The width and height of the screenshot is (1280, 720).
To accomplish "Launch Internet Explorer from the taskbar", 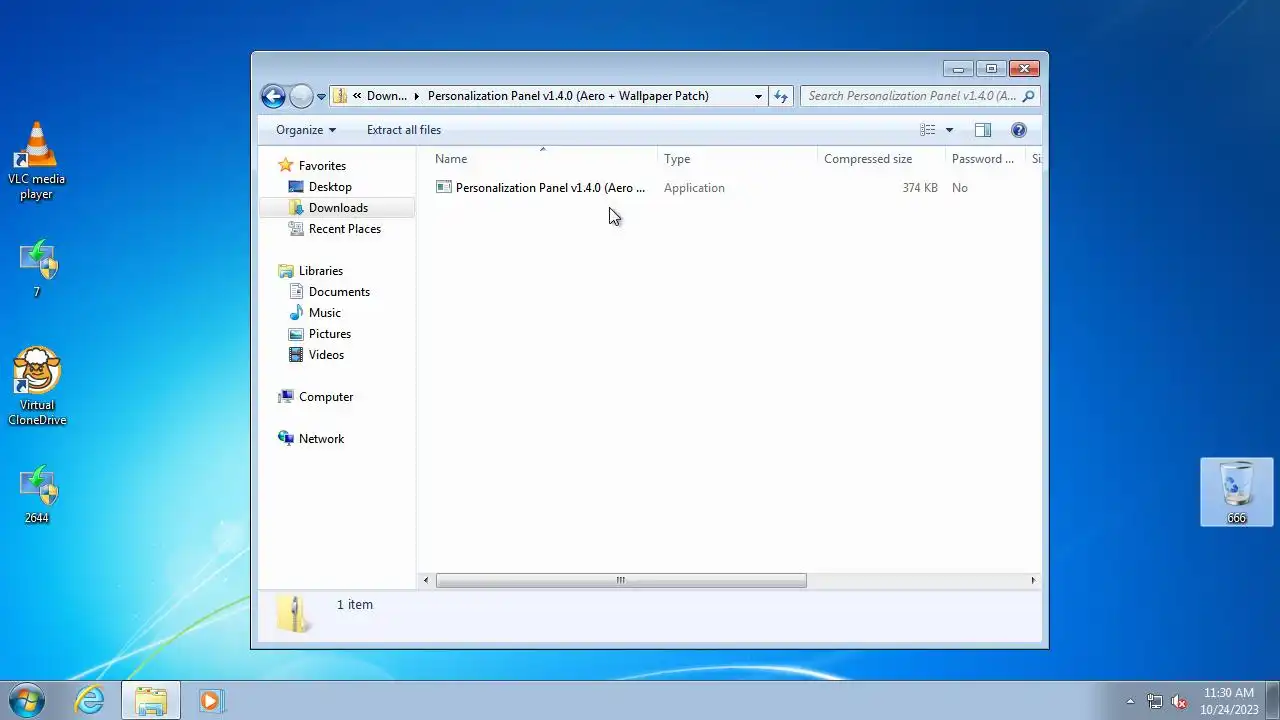I will (x=90, y=700).
